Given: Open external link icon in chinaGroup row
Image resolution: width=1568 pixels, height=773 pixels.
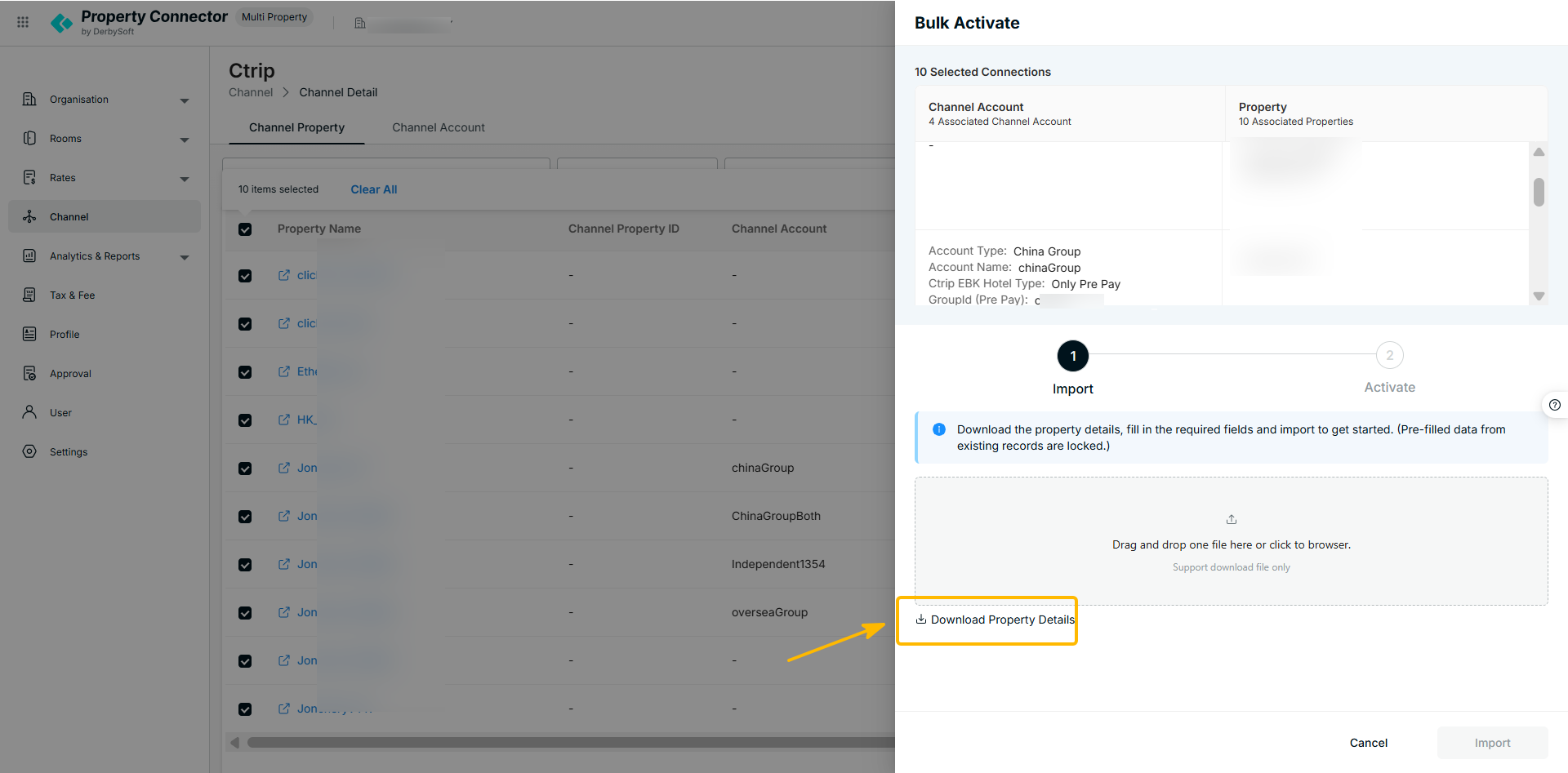Looking at the screenshot, I should click(x=284, y=468).
